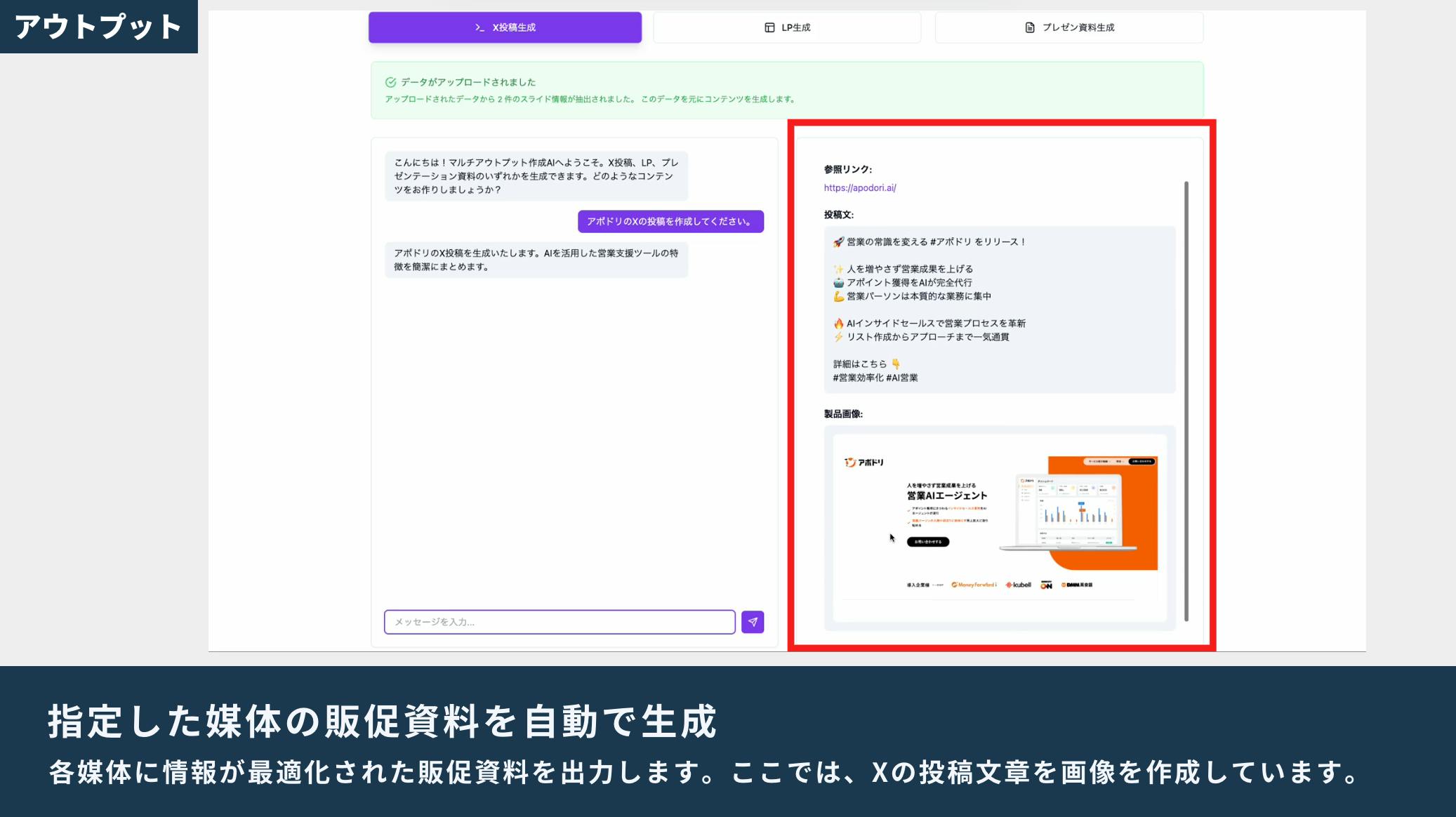The image size is (1456, 817).
Task: Switch to the LP生成 tab
Action: pos(787,27)
